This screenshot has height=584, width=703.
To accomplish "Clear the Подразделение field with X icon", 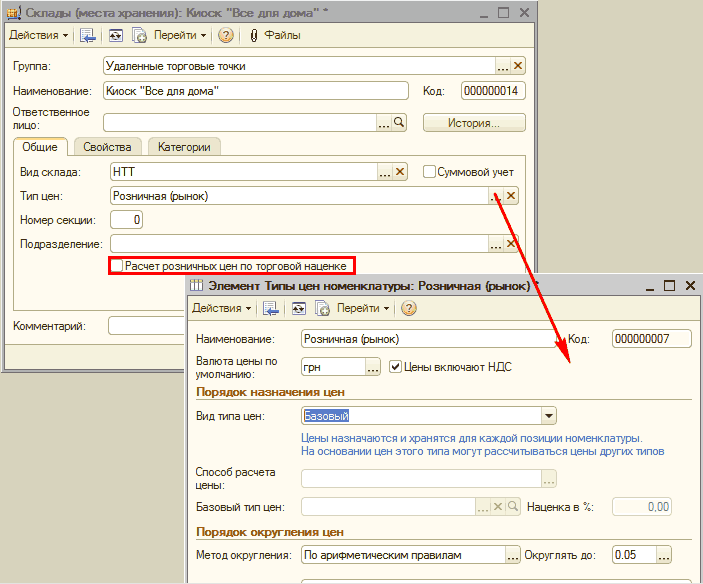I will point(512,243).
